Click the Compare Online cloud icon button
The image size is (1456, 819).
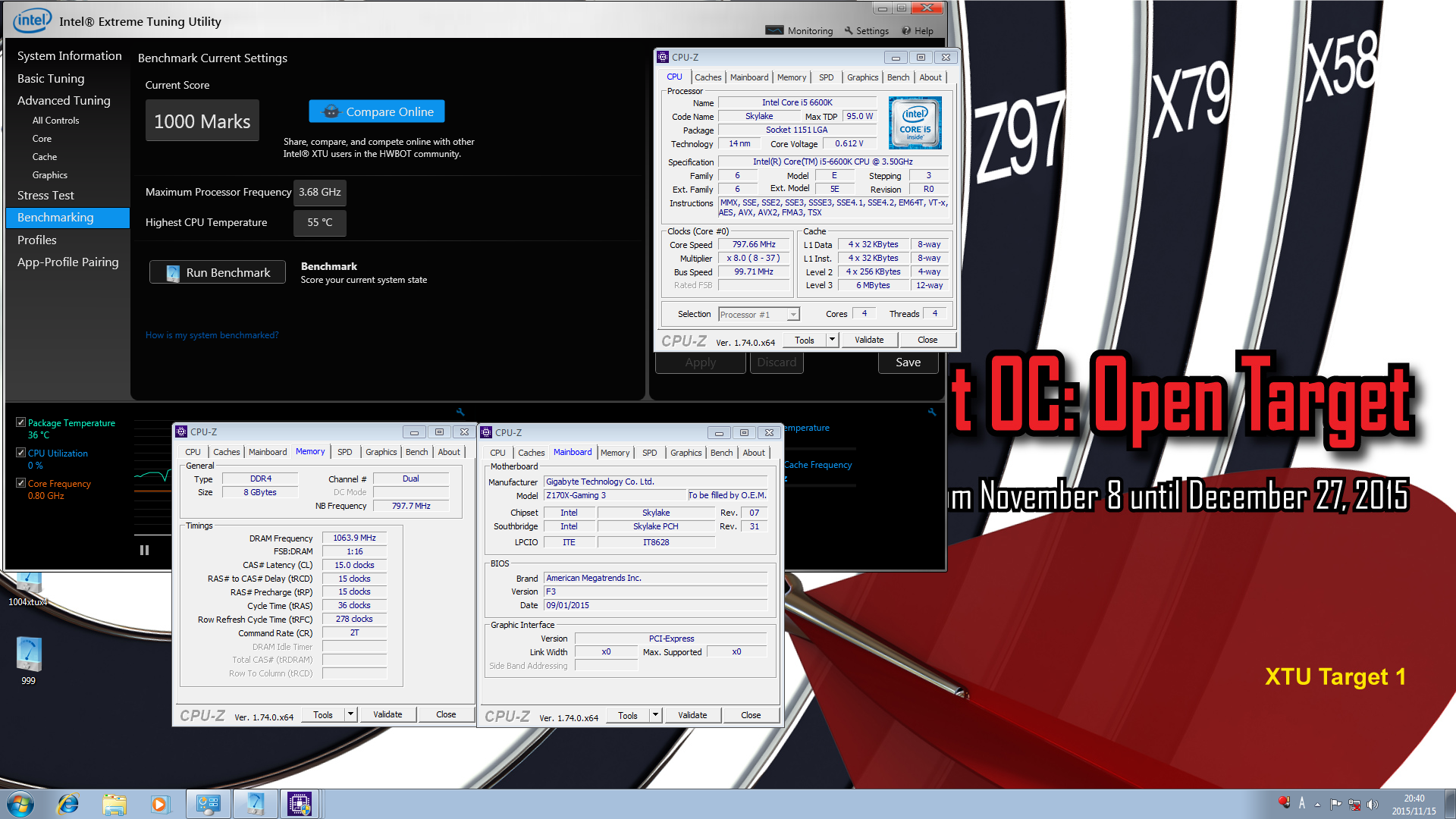pyautogui.click(x=376, y=111)
